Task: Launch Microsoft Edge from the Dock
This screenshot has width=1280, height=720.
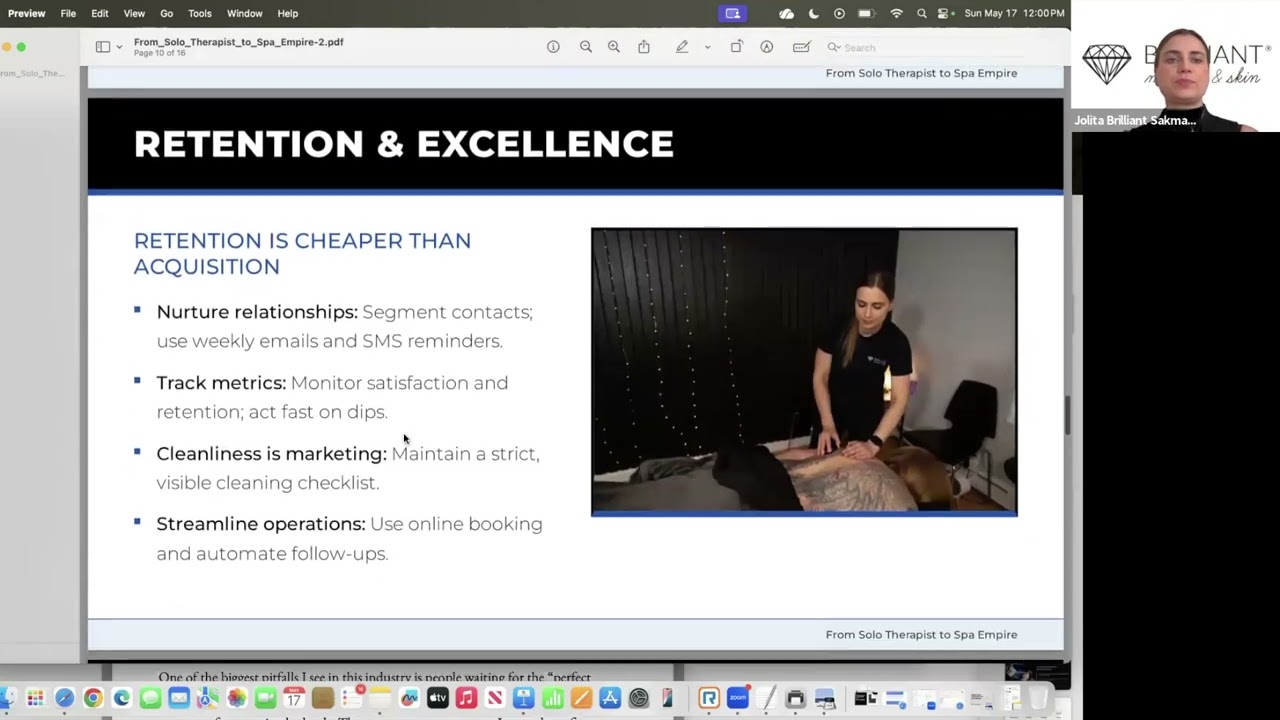Action: coord(121,698)
